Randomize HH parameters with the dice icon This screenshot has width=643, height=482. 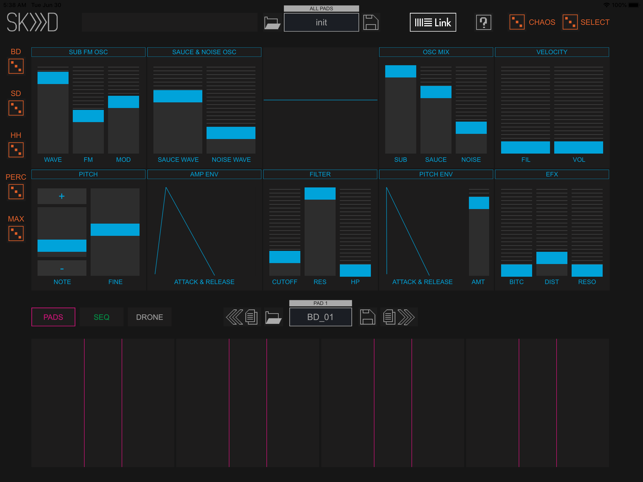point(16,150)
